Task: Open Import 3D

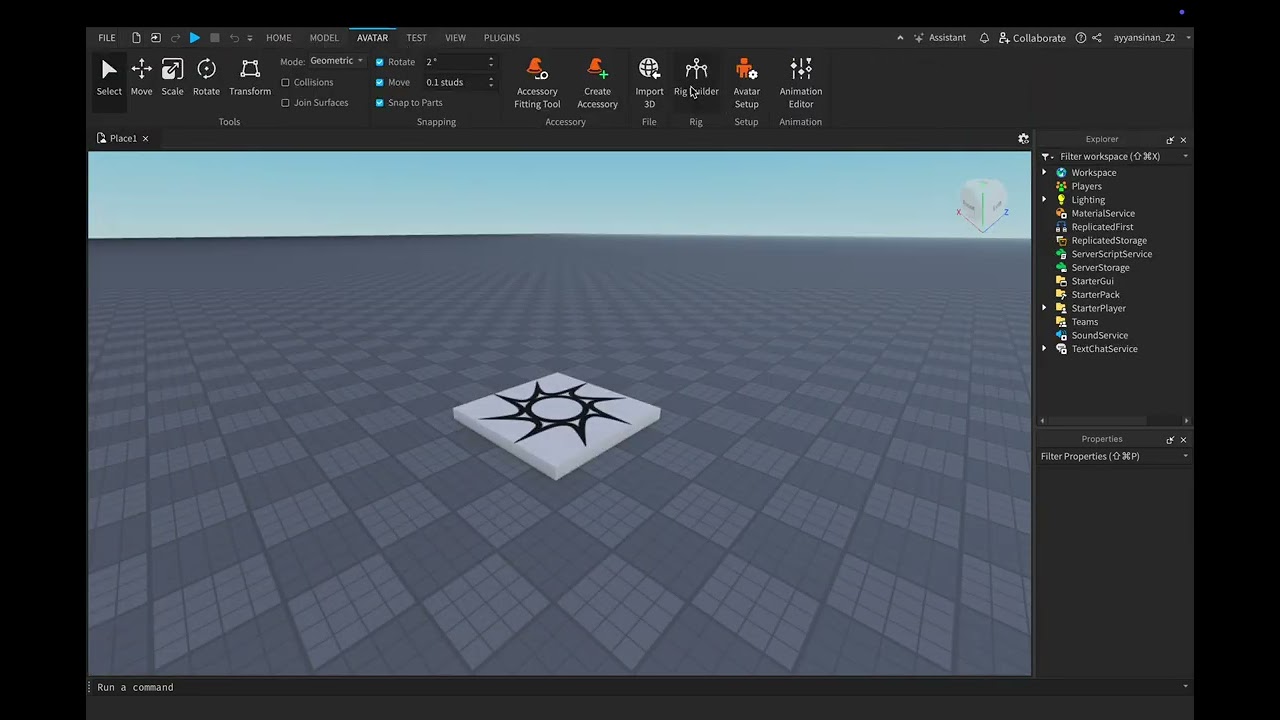Action: pos(649,80)
